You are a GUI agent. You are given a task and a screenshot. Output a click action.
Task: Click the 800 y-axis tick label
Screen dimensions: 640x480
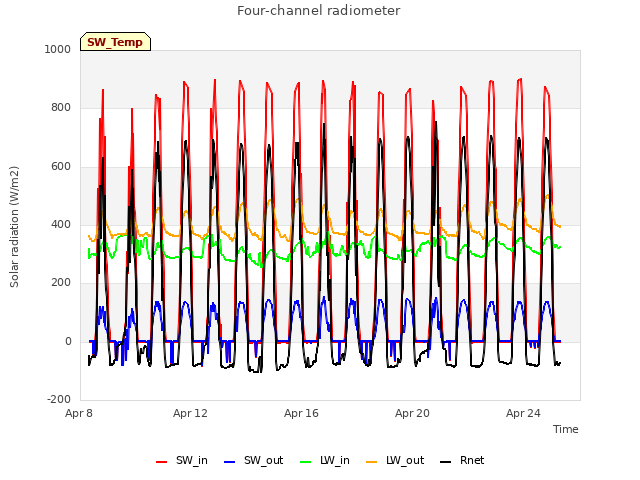(x=61, y=107)
